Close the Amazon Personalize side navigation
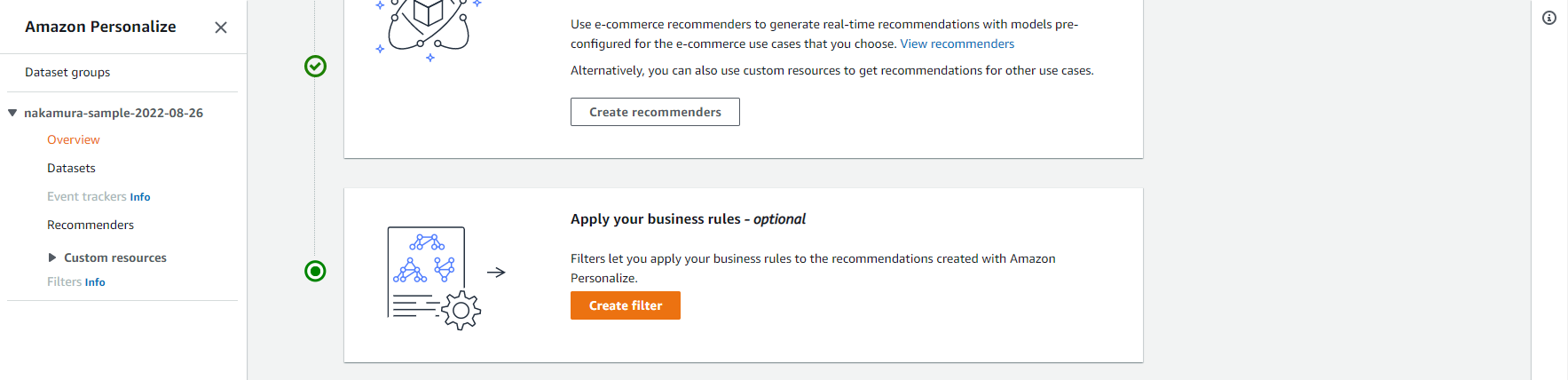 coord(221,28)
